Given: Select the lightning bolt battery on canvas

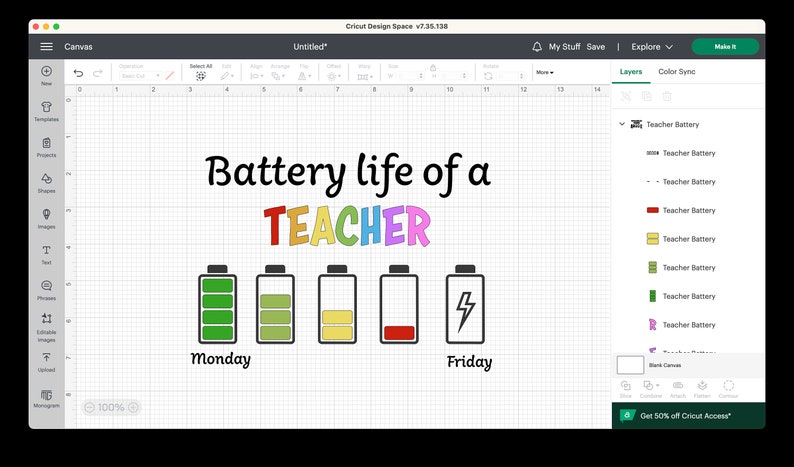Looking at the screenshot, I should pyautogui.click(x=465, y=304).
